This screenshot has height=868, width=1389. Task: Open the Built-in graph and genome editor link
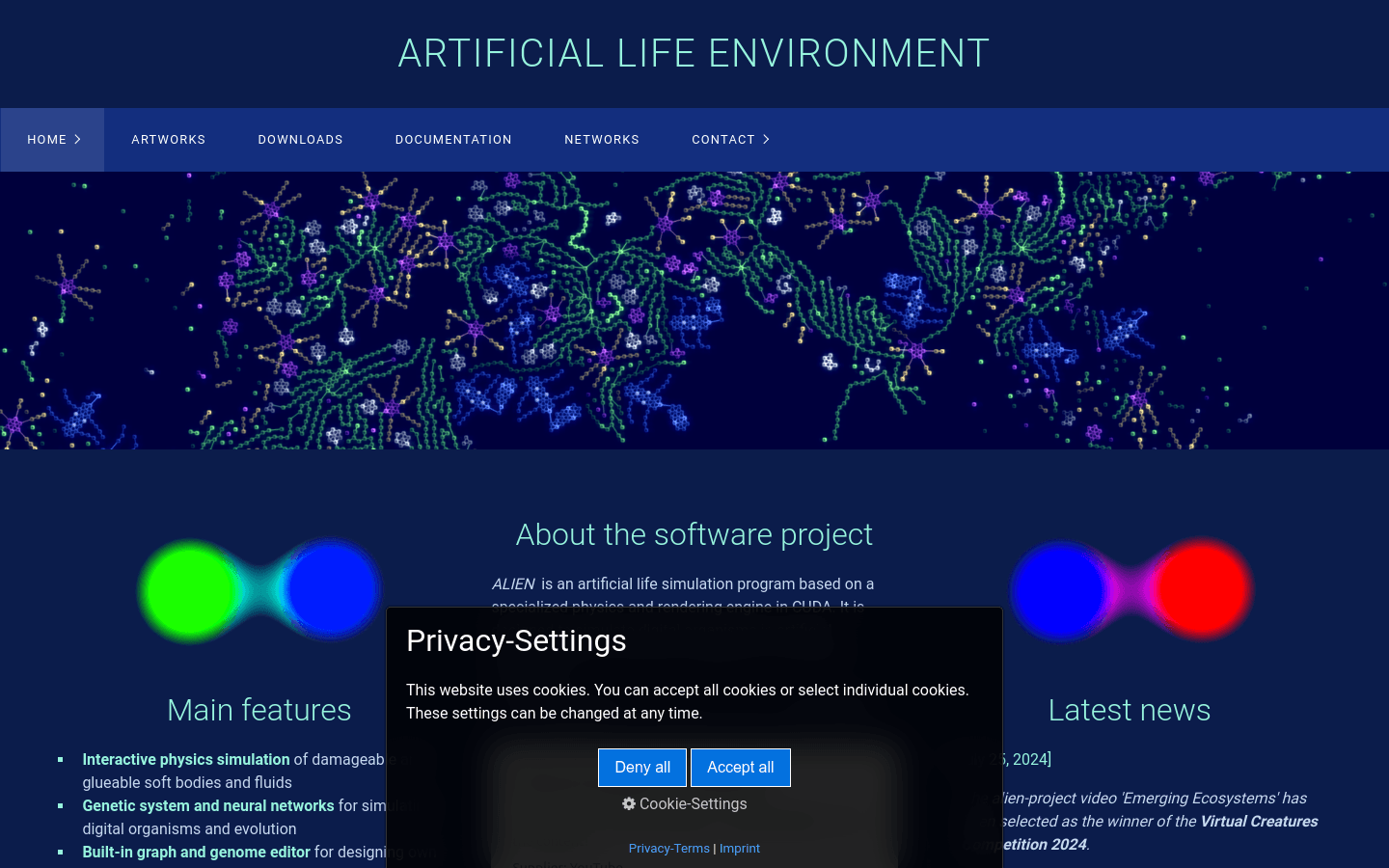(196, 853)
